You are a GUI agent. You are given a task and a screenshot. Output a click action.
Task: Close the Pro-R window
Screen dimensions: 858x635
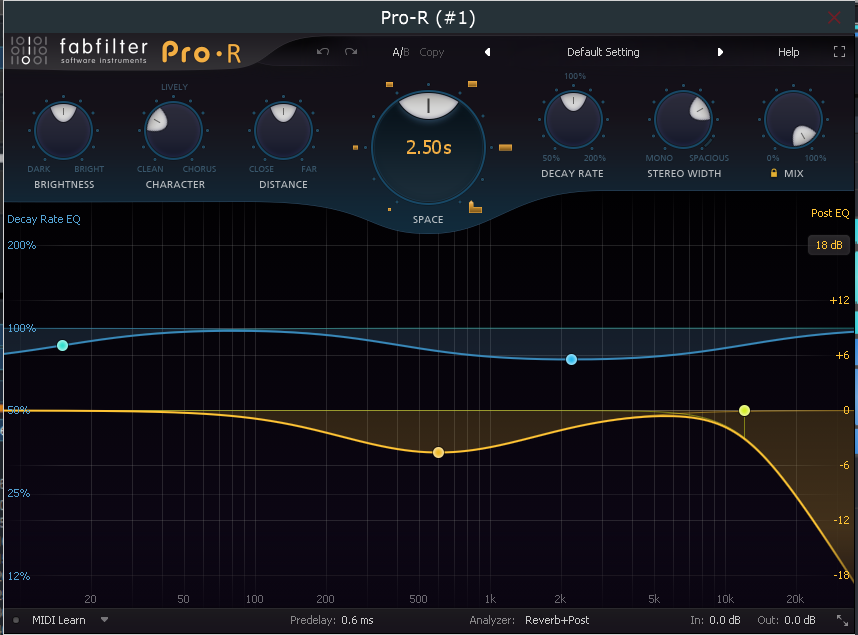pos(834,18)
